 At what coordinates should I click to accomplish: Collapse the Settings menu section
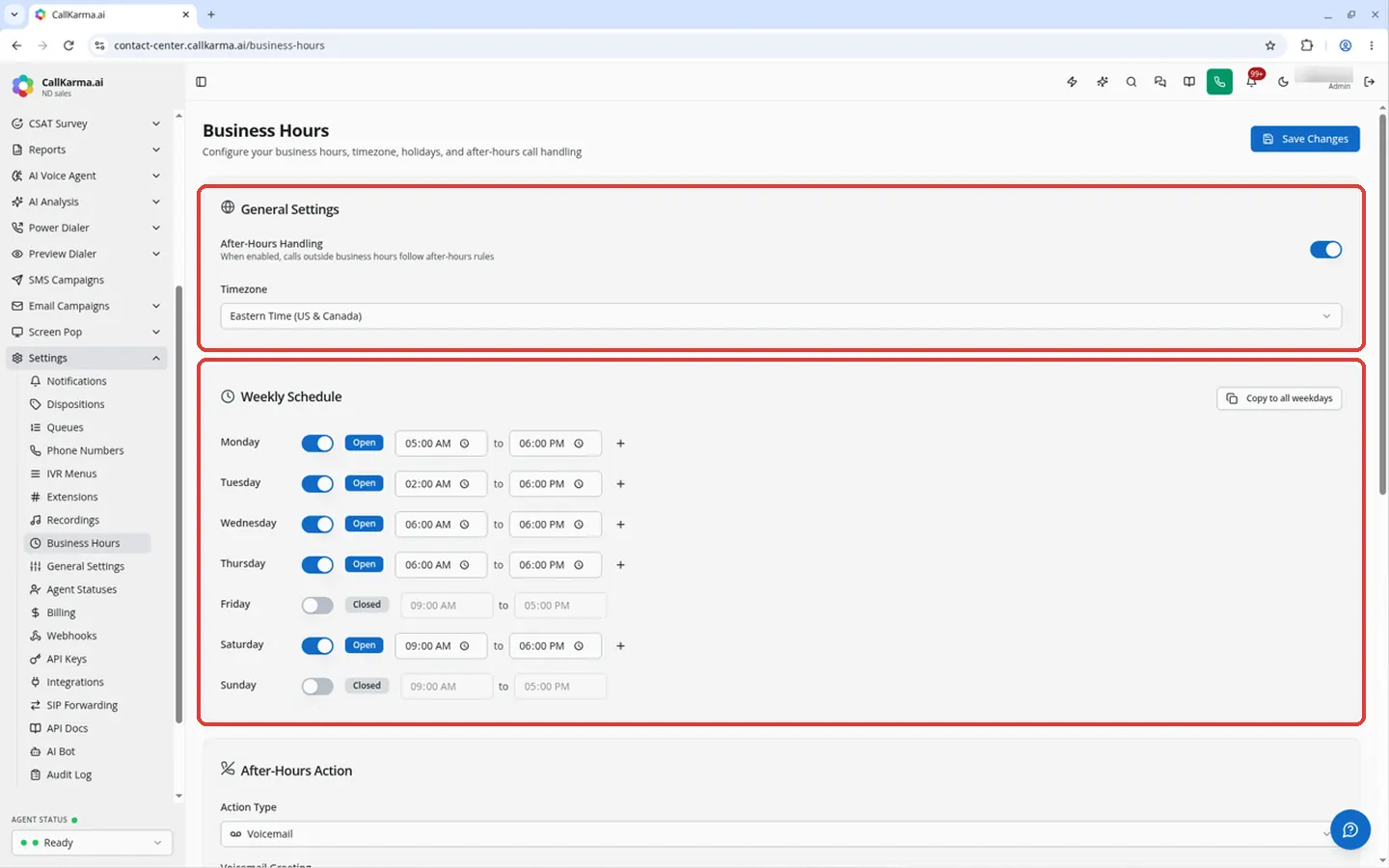click(x=85, y=358)
